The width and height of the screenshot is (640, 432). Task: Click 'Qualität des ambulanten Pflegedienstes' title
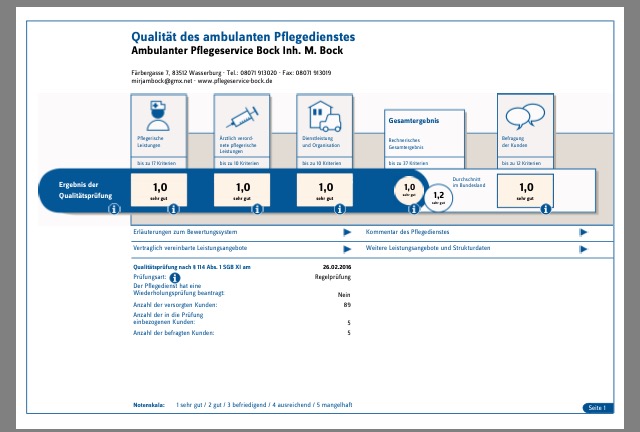pos(243,37)
